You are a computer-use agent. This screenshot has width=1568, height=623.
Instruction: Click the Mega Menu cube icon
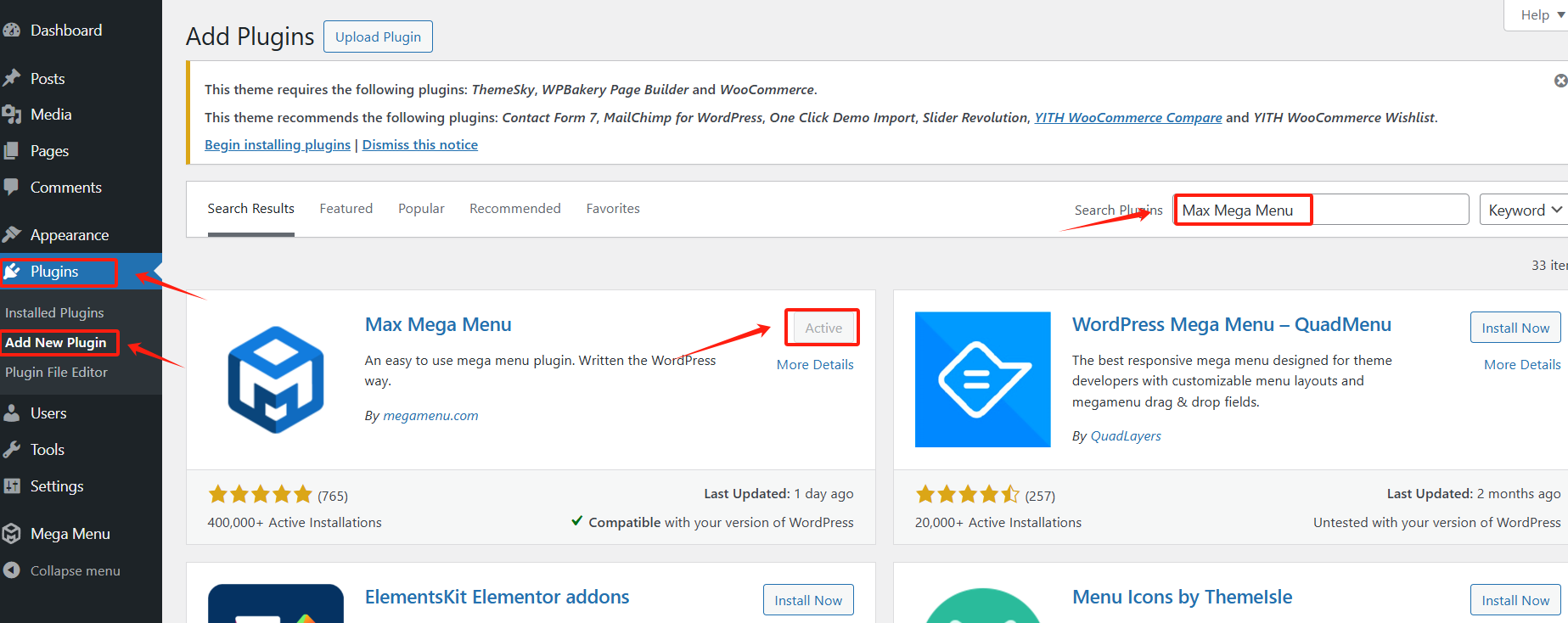tap(11, 534)
